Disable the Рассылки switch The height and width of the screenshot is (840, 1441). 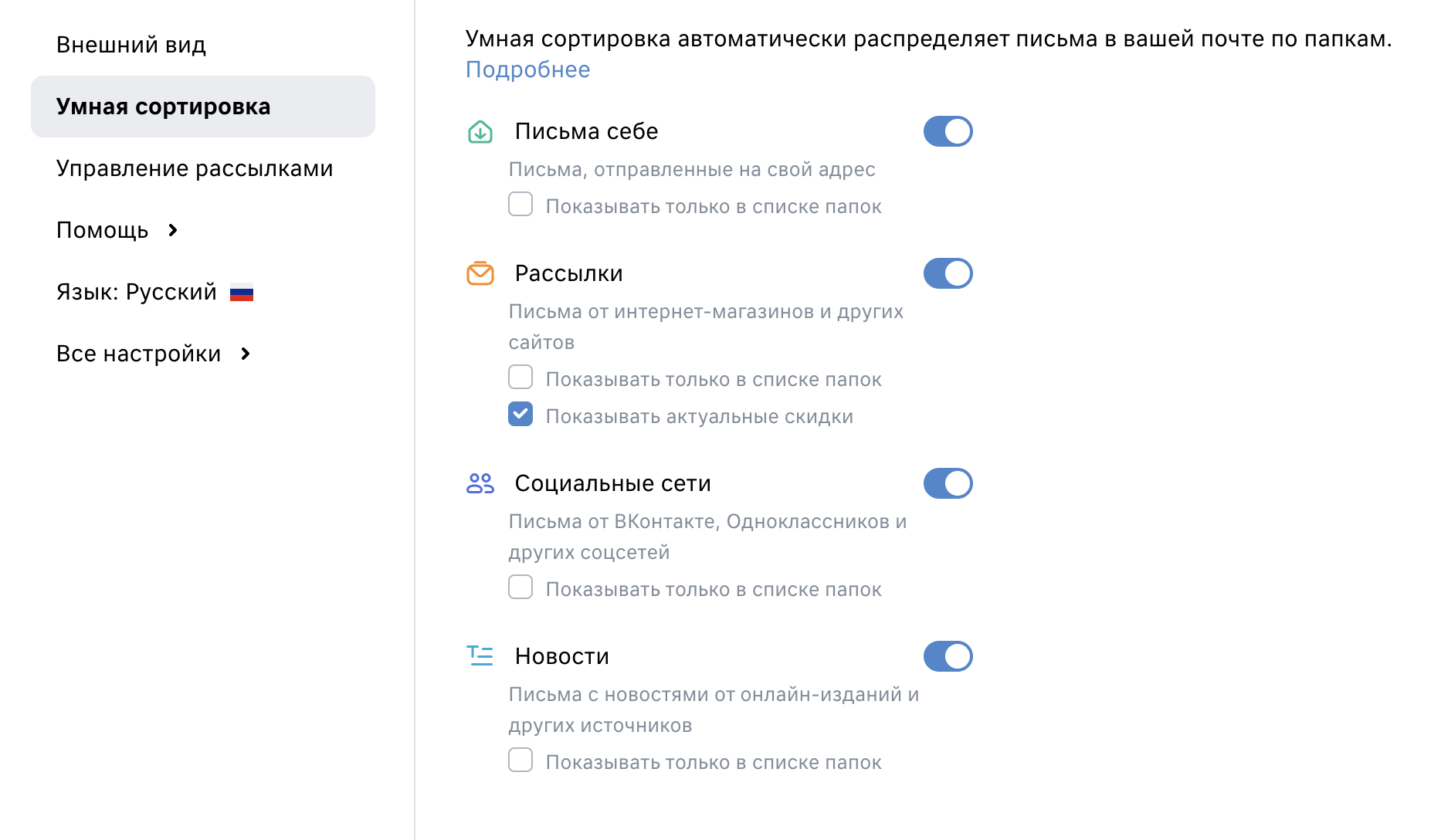pos(948,273)
